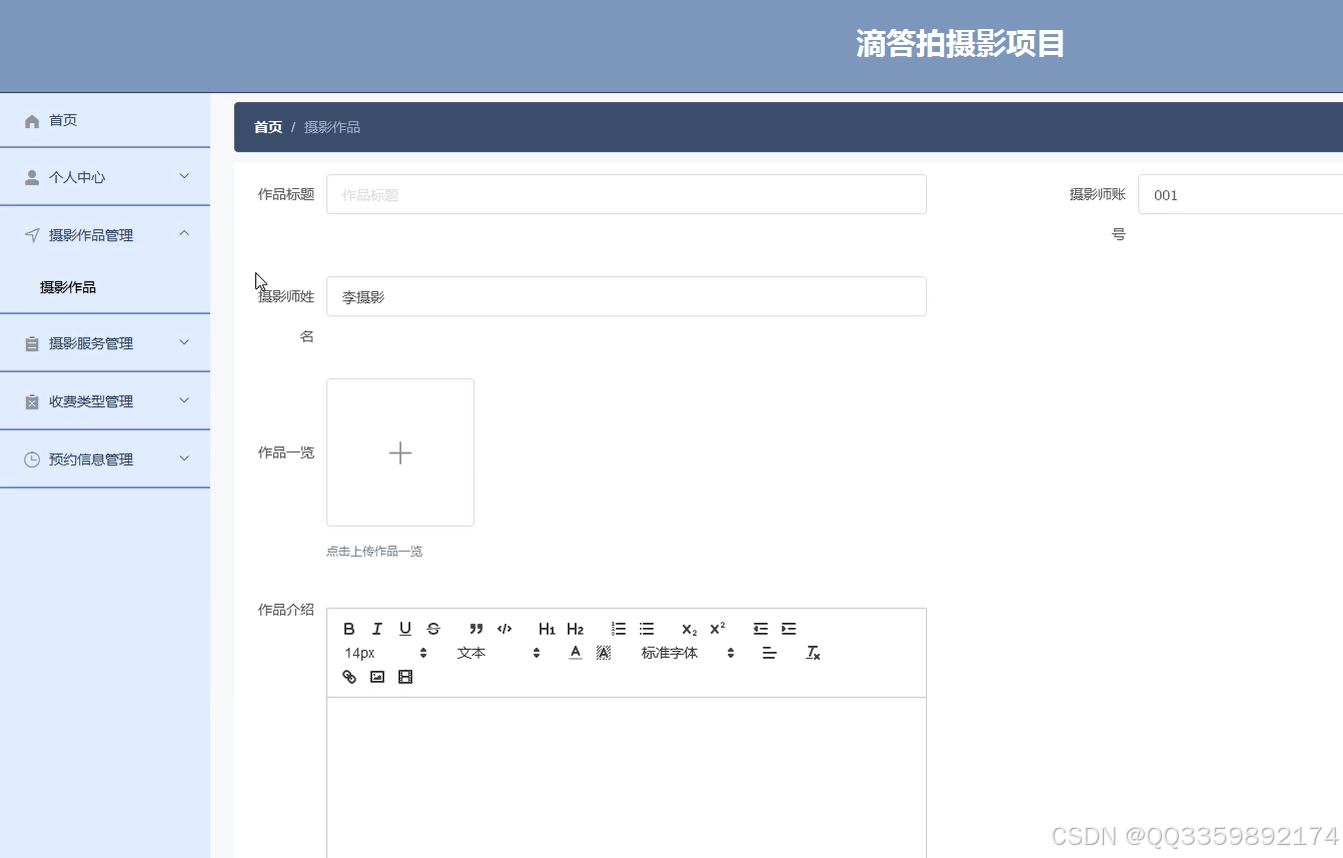Screen dimensions: 1343x858
Task: Pick the text background highlight color
Action: pos(603,653)
